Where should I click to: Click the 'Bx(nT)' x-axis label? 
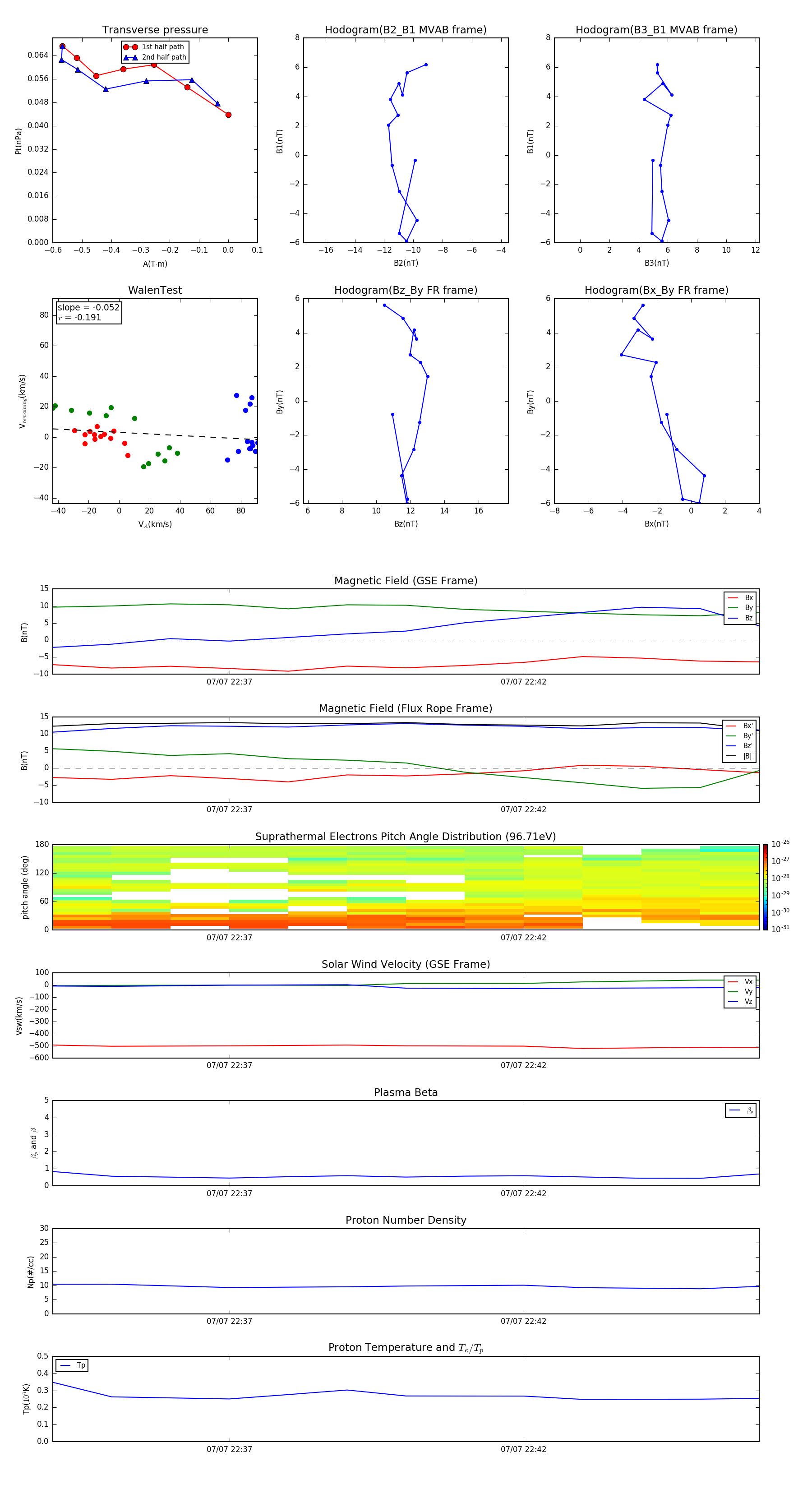[656, 524]
